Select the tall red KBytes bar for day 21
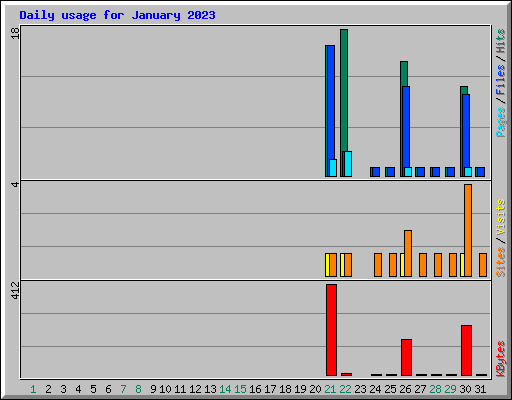 point(331,330)
